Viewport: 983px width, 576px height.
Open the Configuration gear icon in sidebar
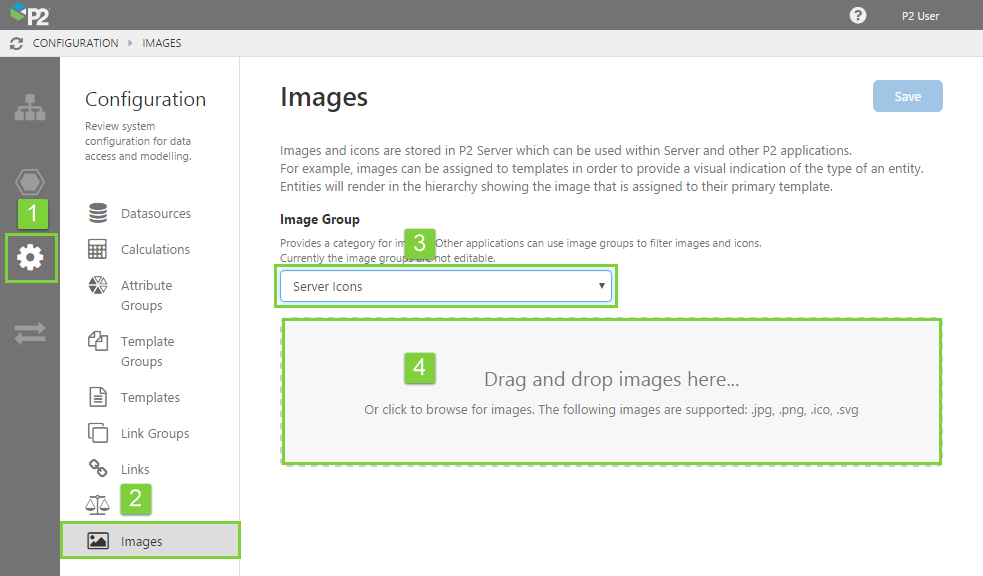coord(30,258)
